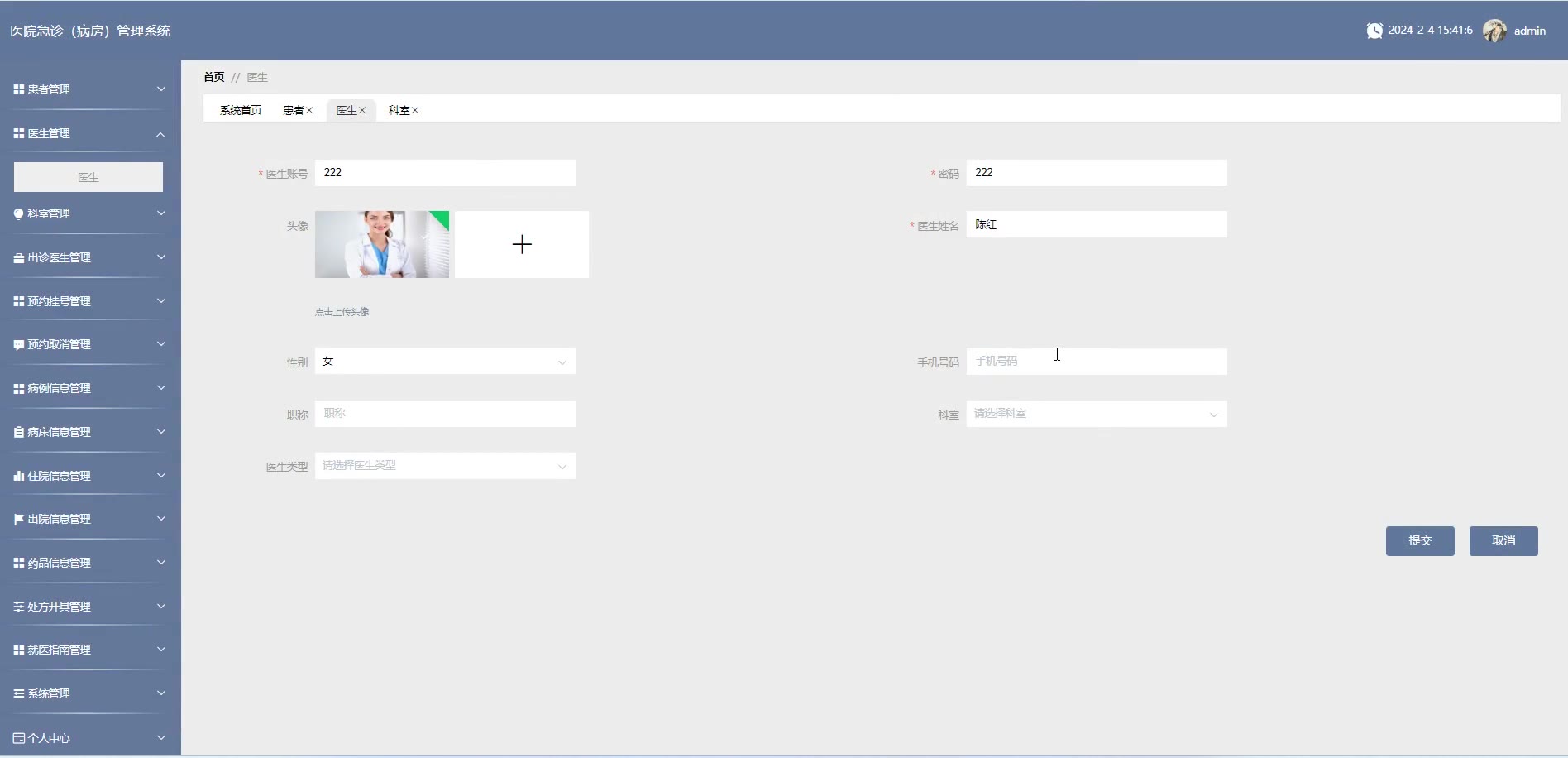Click the 病例信息管理 grid icon
The image size is (1568, 758).
(18, 388)
